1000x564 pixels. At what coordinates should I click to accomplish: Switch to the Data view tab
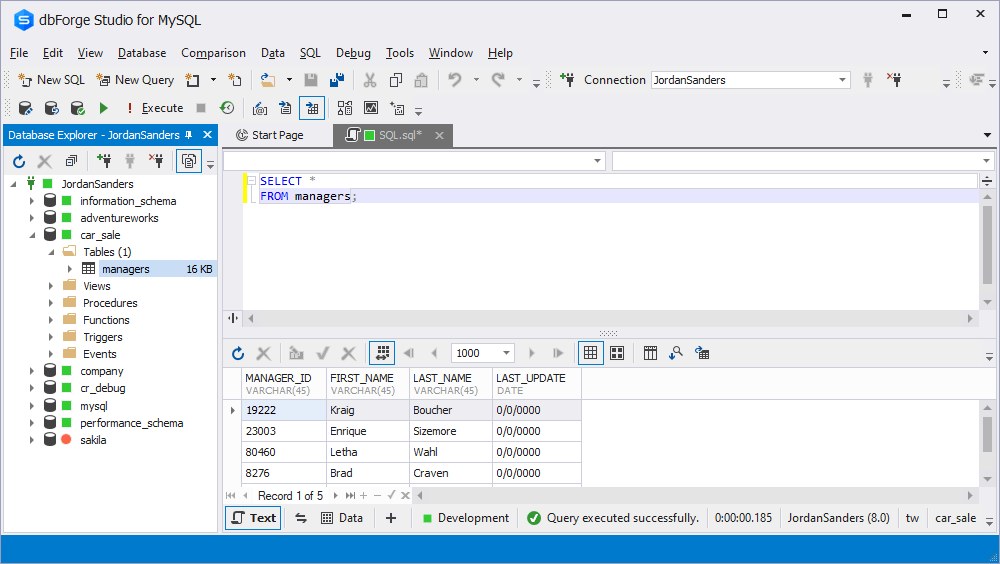coord(342,518)
